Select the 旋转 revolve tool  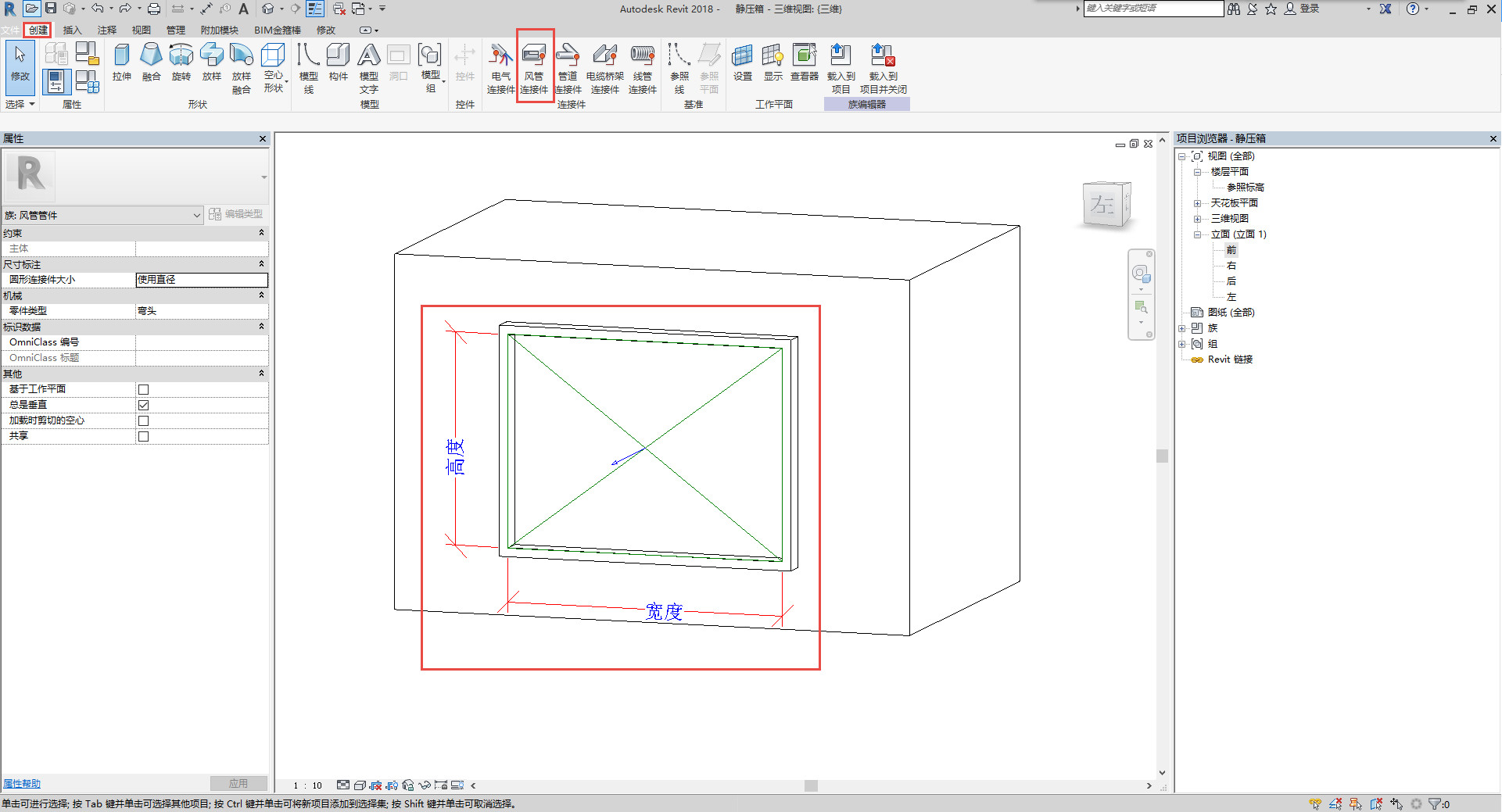181,62
